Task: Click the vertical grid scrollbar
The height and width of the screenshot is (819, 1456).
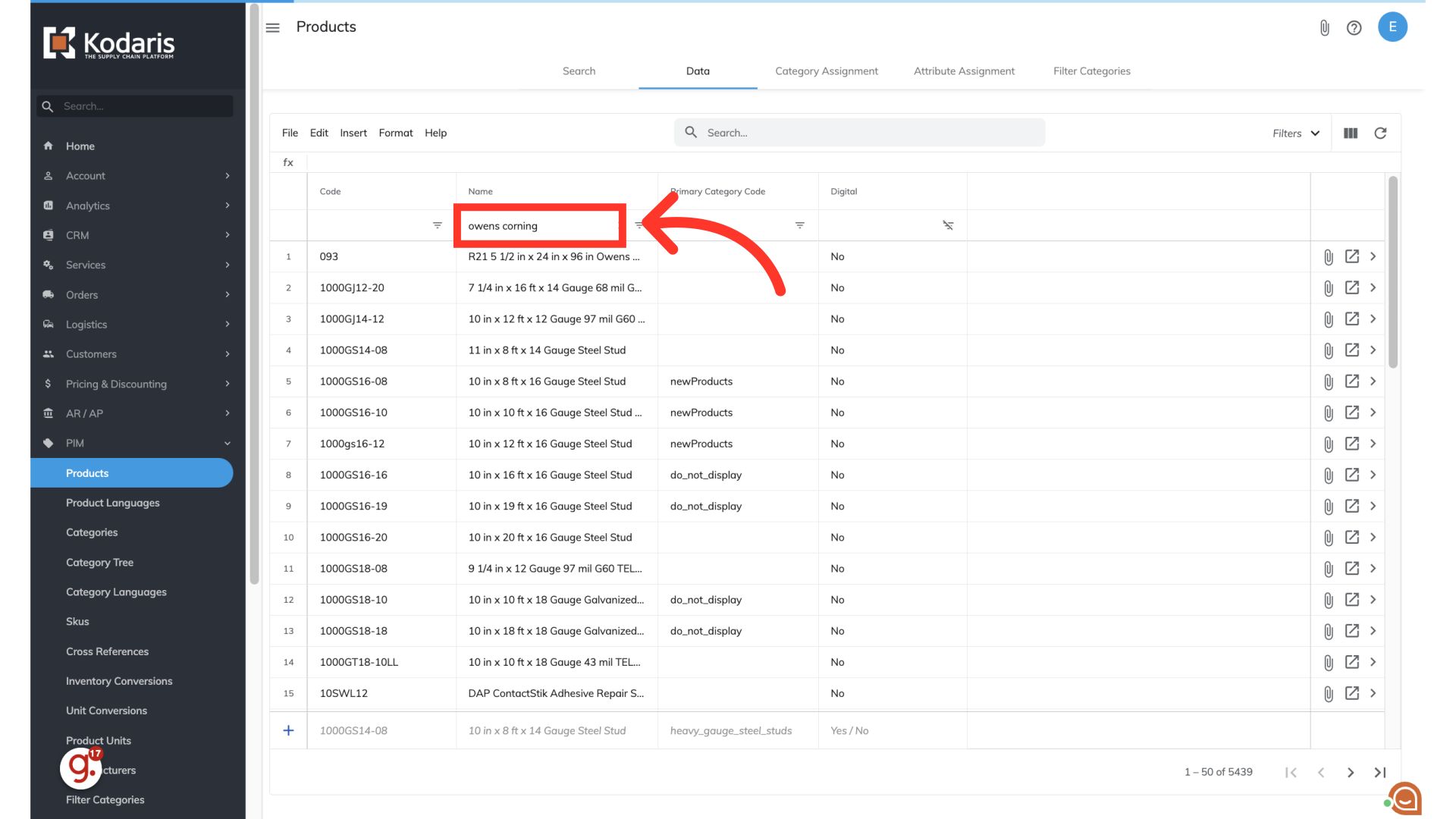Action: (x=1393, y=273)
